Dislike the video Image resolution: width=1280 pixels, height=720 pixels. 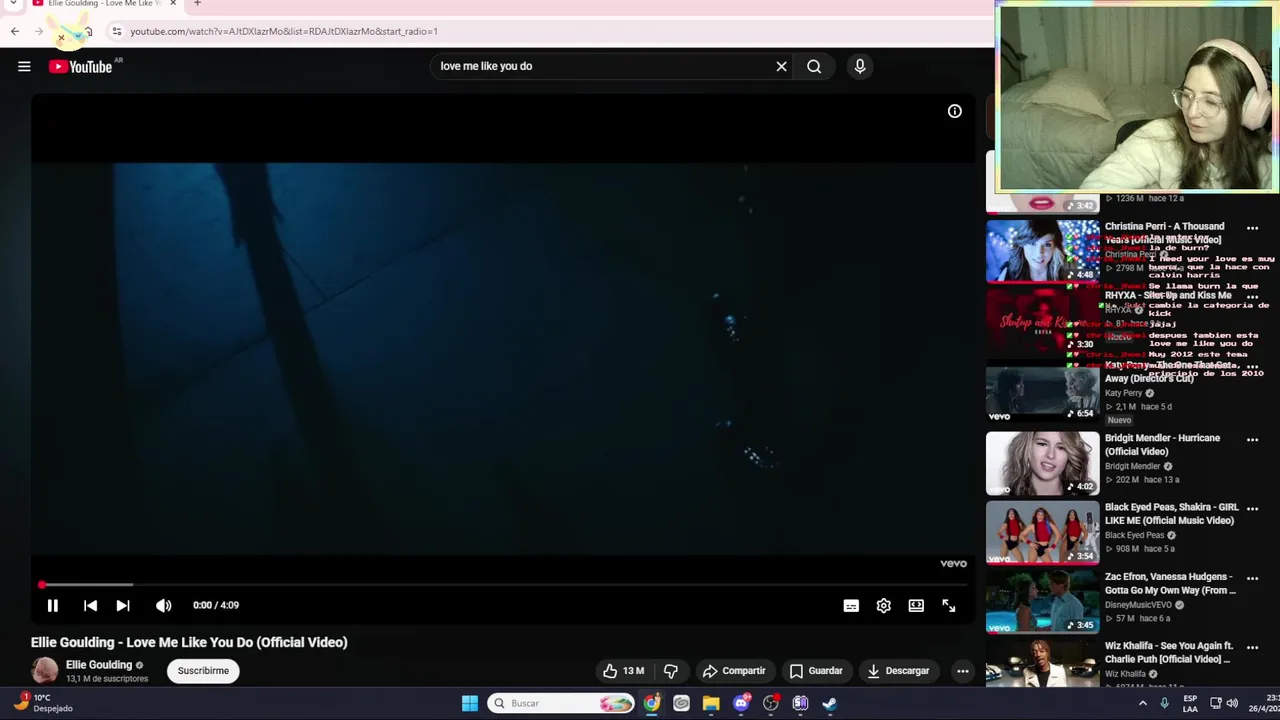click(671, 671)
